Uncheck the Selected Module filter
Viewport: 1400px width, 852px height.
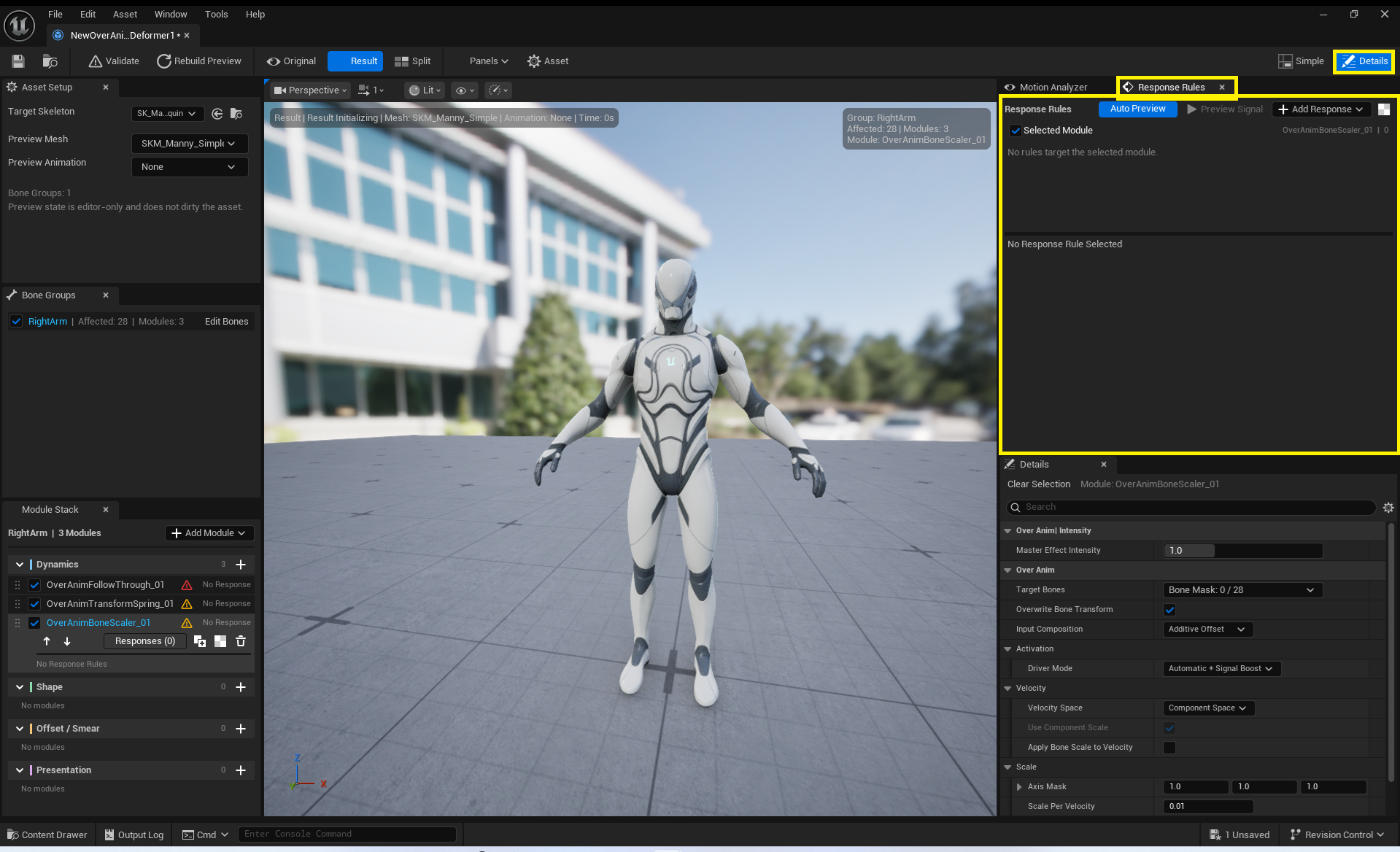(1015, 131)
